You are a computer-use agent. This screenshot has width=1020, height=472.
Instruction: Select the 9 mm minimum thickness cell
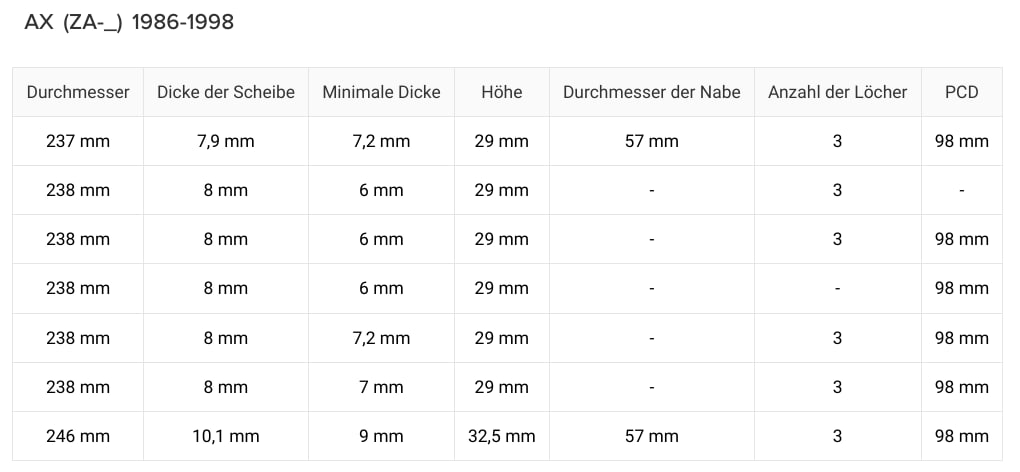[381, 436]
